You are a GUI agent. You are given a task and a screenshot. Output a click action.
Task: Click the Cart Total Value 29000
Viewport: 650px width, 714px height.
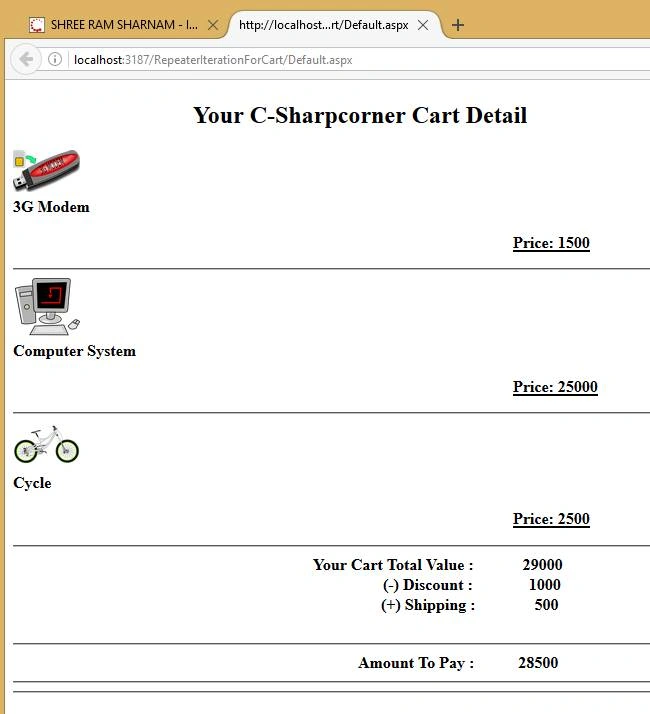pos(543,565)
